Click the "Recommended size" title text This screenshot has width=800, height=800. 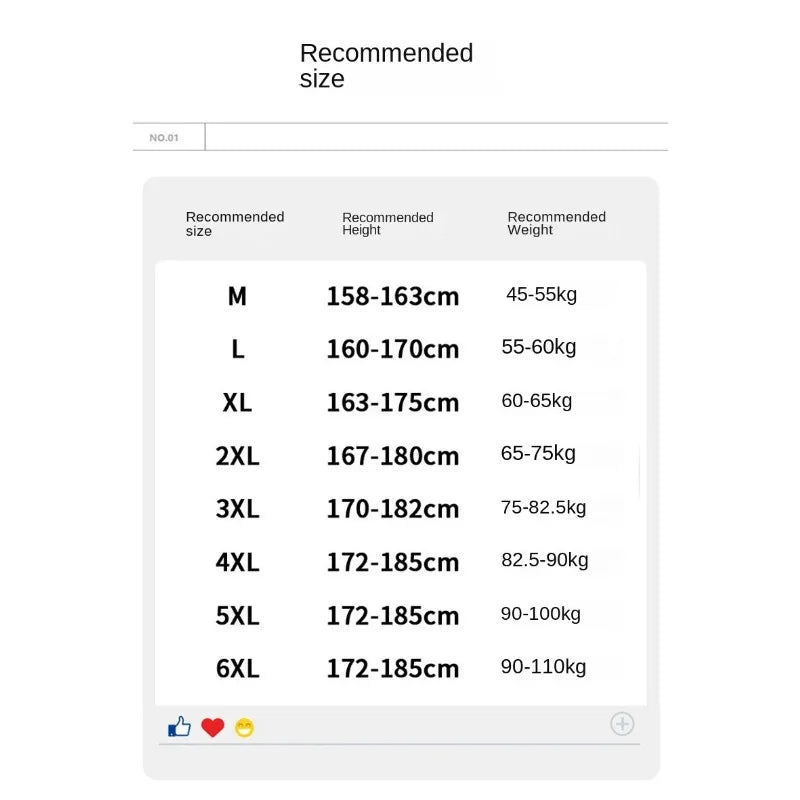pyautogui.click(x=386, y=66)
